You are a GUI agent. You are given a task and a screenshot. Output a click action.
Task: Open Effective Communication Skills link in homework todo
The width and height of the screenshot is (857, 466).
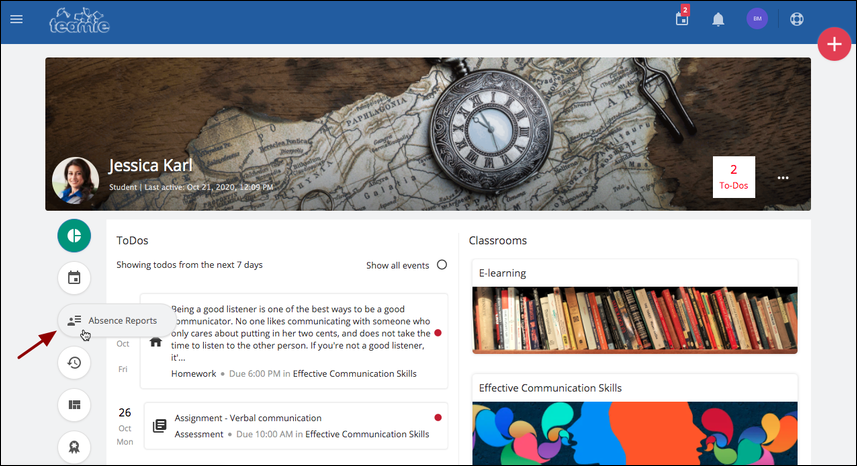coord(355,374)
